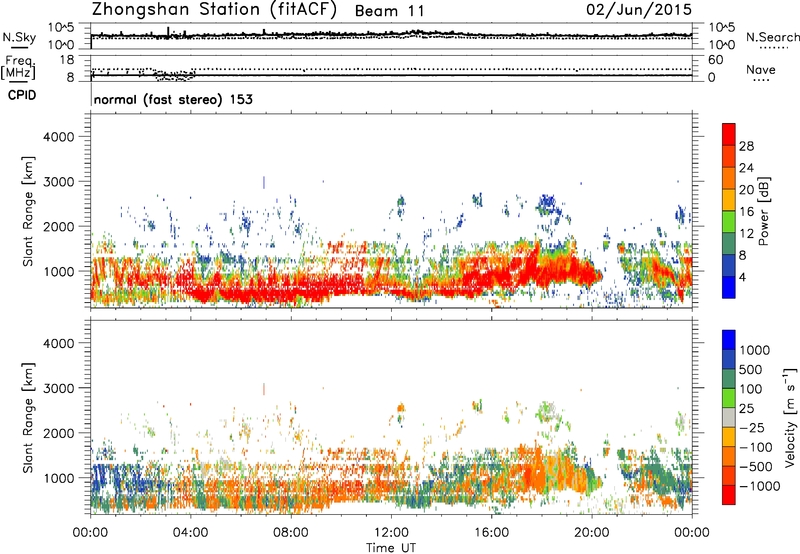Click the "08:00" time axis tick label
The height and width of the screenshot is (554, 800).
click(291, 533)
